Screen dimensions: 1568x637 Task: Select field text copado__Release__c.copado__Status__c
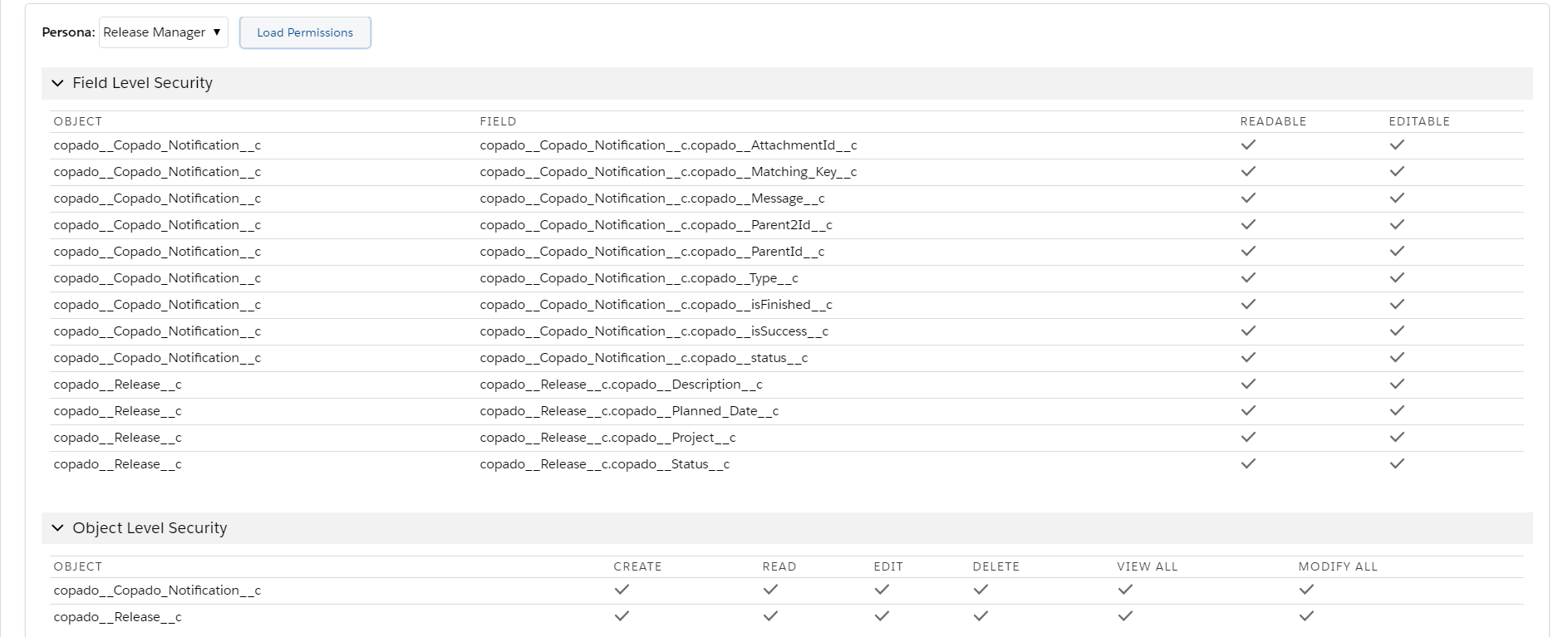point(604,464)
